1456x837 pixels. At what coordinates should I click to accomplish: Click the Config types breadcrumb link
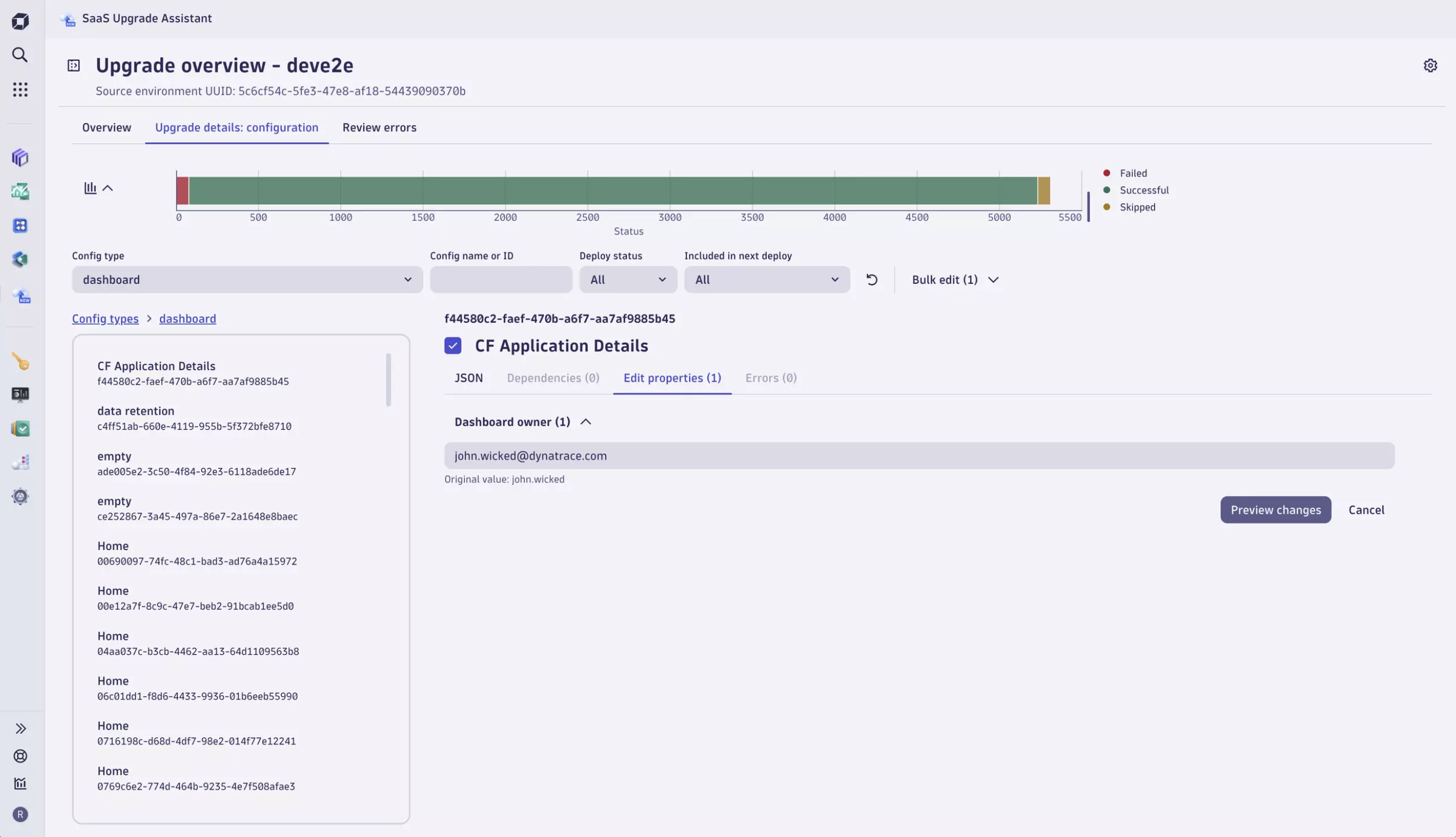(x=105, y=318)
